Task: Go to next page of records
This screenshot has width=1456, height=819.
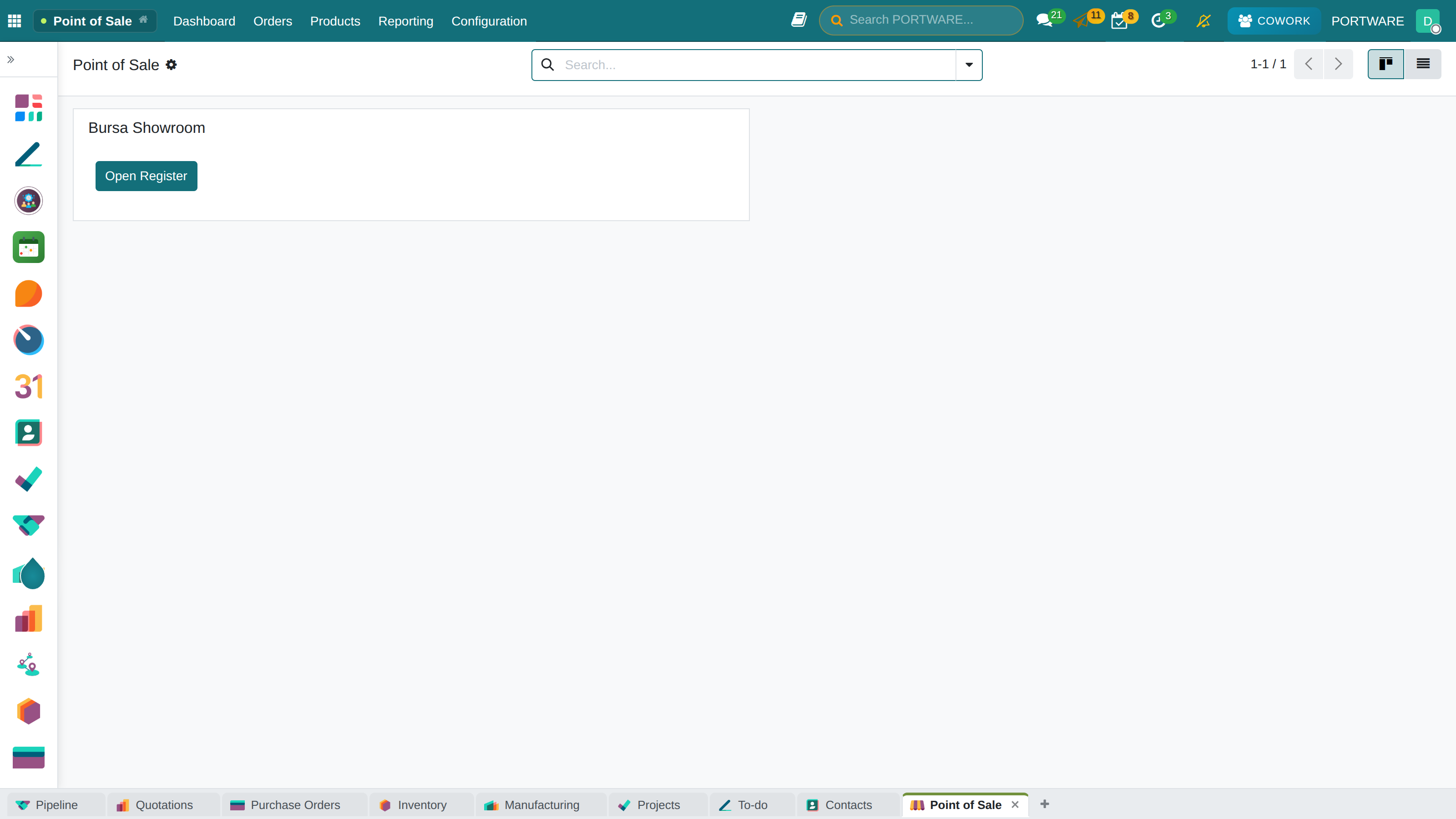Action: tap(1338, 64)
